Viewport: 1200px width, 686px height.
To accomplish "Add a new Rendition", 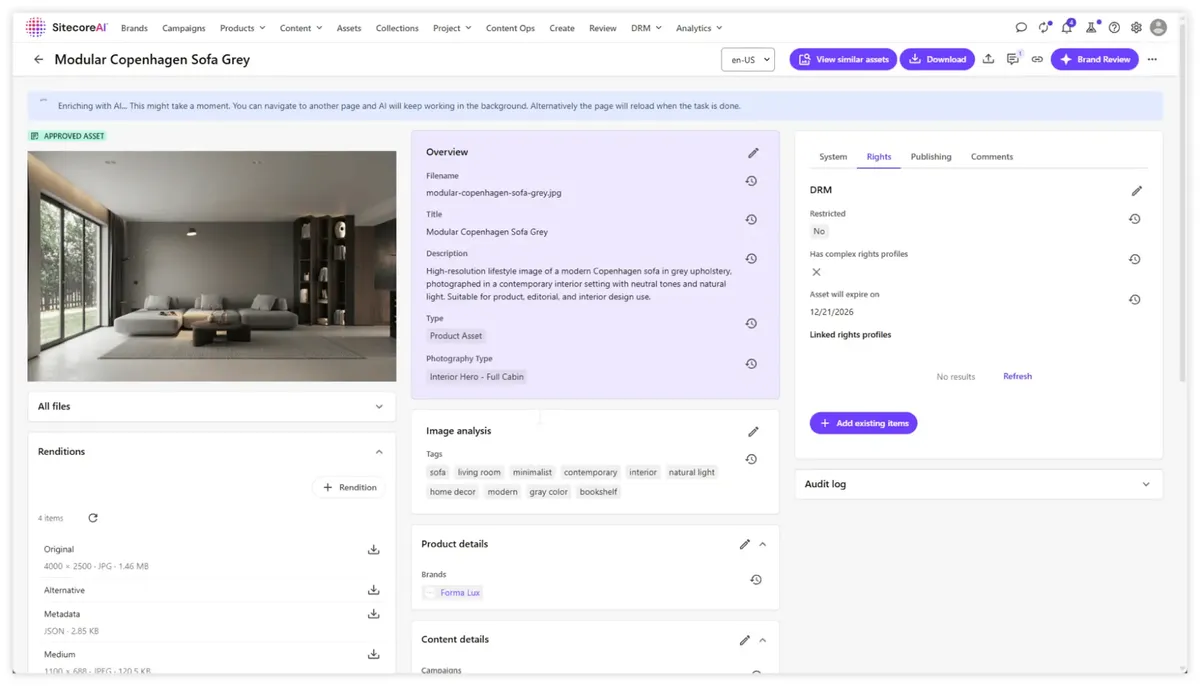I will tap(350, 488).
